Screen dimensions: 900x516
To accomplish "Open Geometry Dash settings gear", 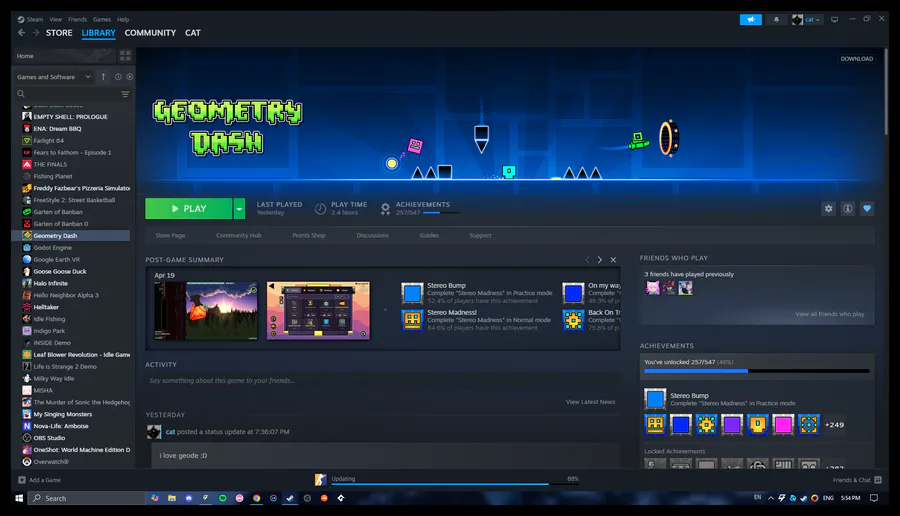I will [828, 208].
